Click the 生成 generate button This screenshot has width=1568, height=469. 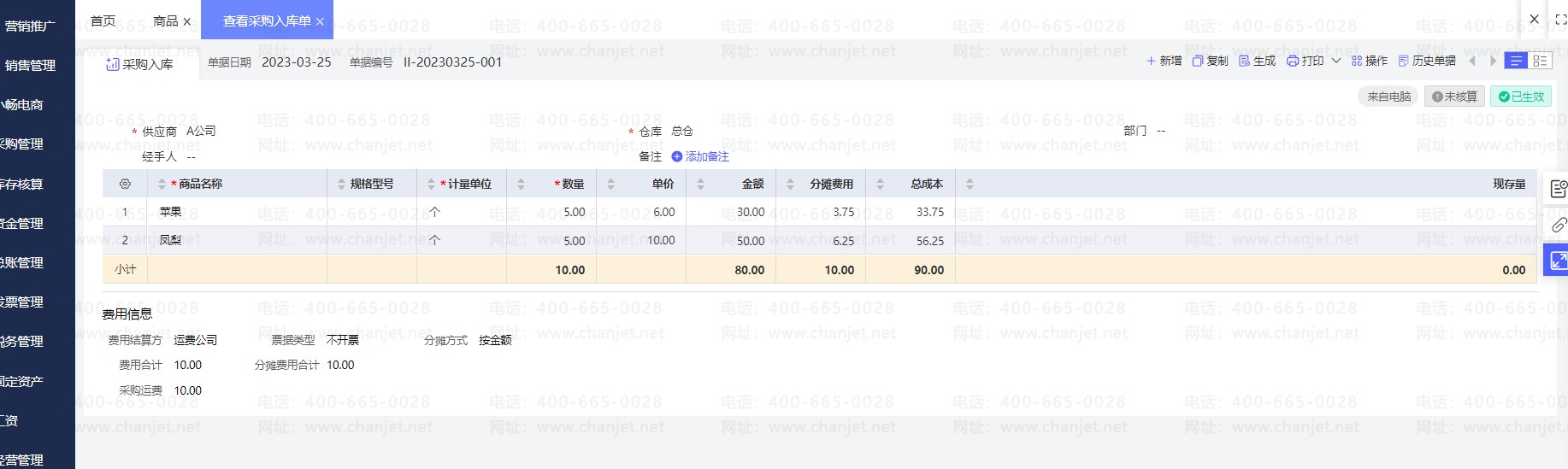(1257, 61)
